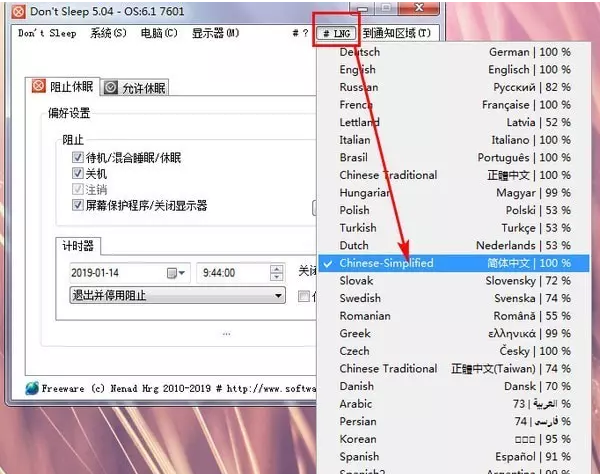Tick the checkbox right of action dropdown
Screen dimensions: 602x474
(x=304, y=296)
